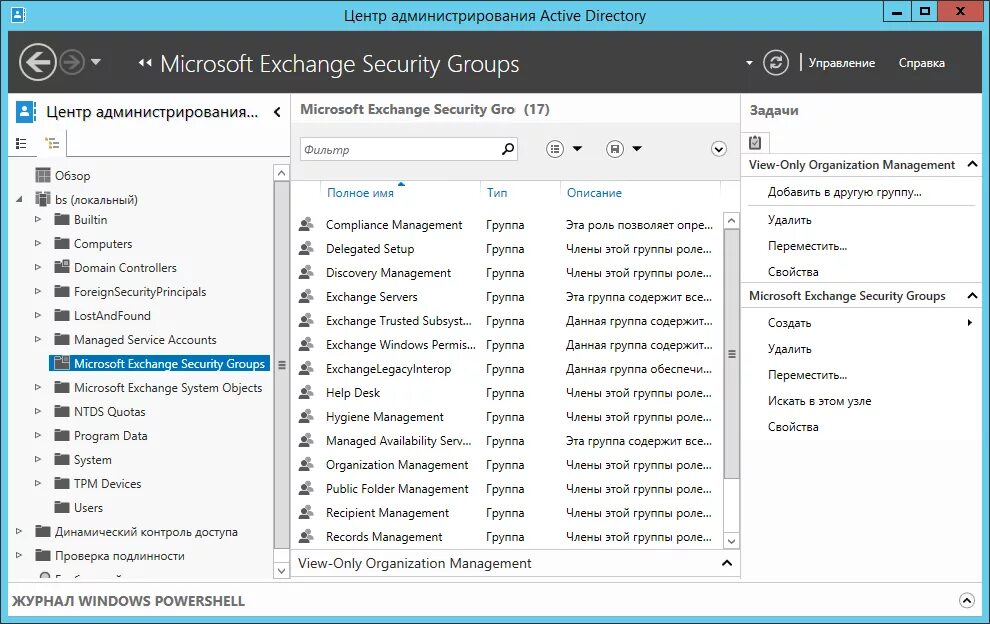Select Public Folder Management group icon
The height and width of the screenshot is (624, 990).
(x=306, y=488)
